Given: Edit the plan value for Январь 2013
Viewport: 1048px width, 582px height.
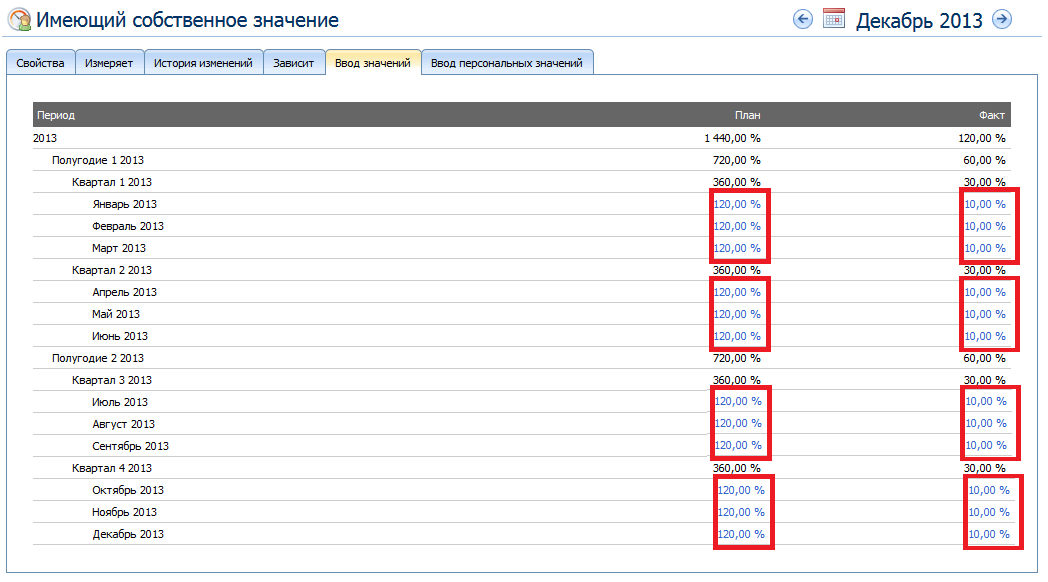Looking at the screenshot, I should 737,204.
